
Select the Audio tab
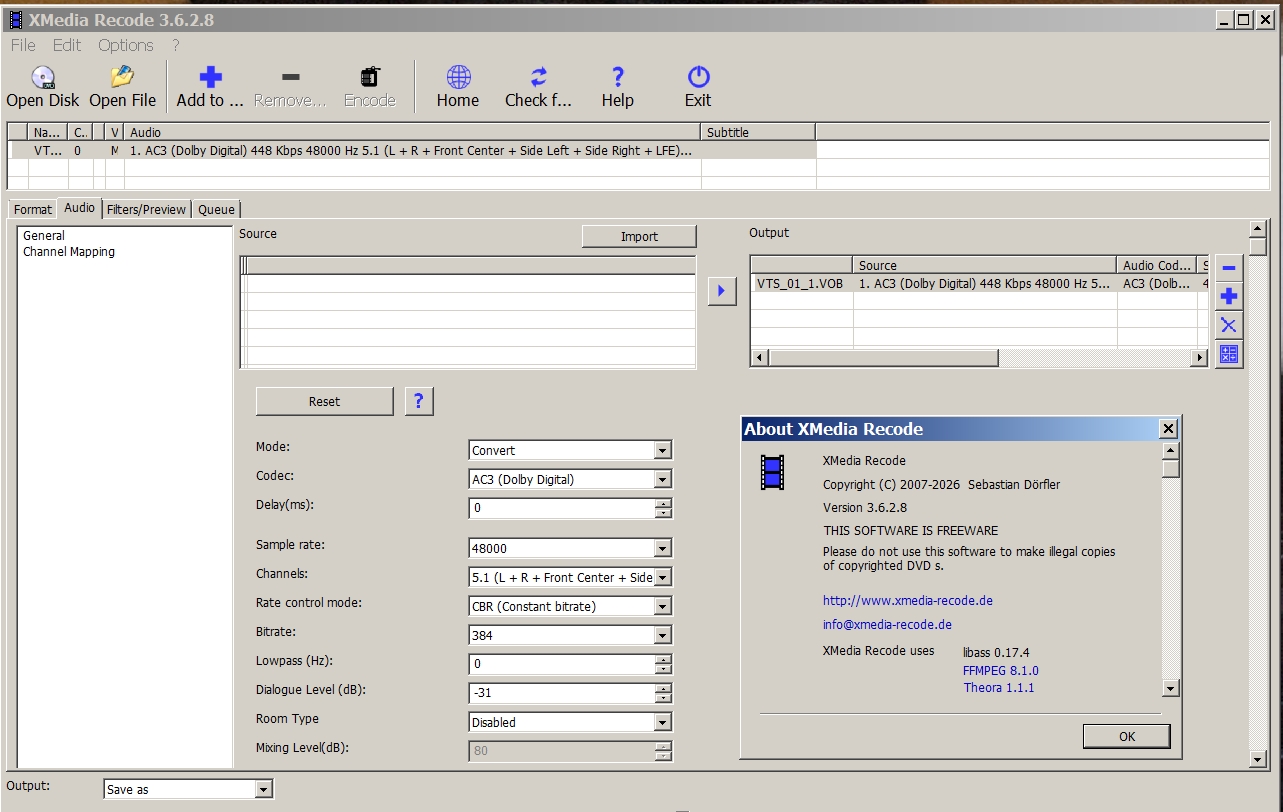(79, 208)
